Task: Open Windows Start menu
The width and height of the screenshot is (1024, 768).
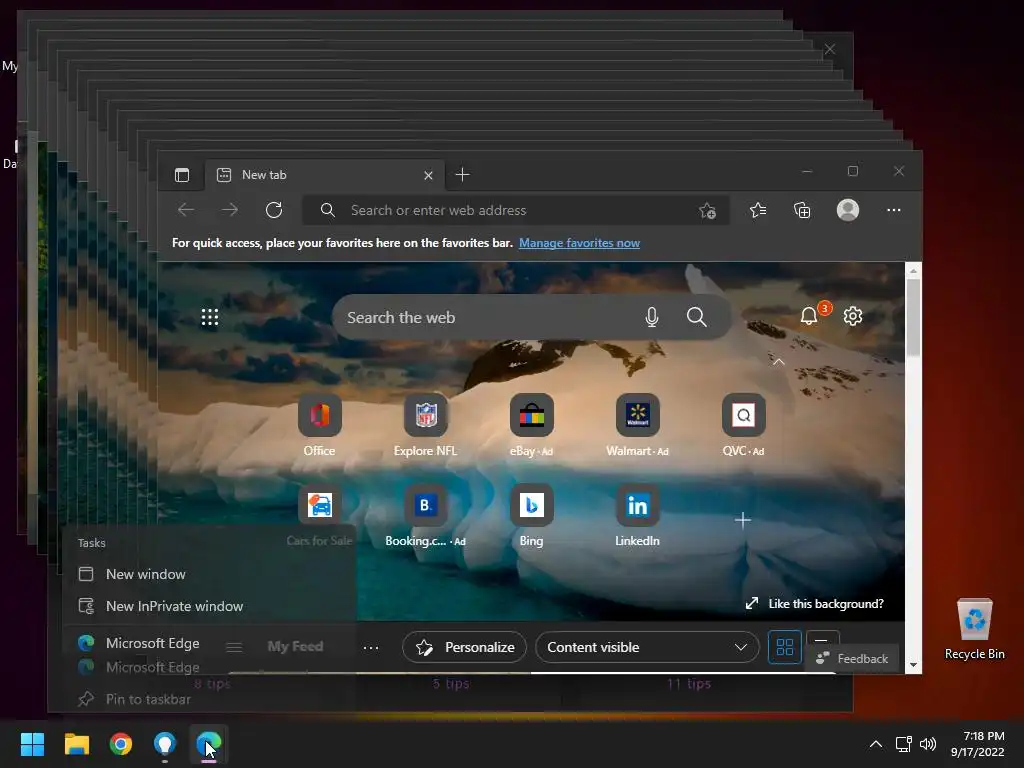Action: tap(32, 744)
